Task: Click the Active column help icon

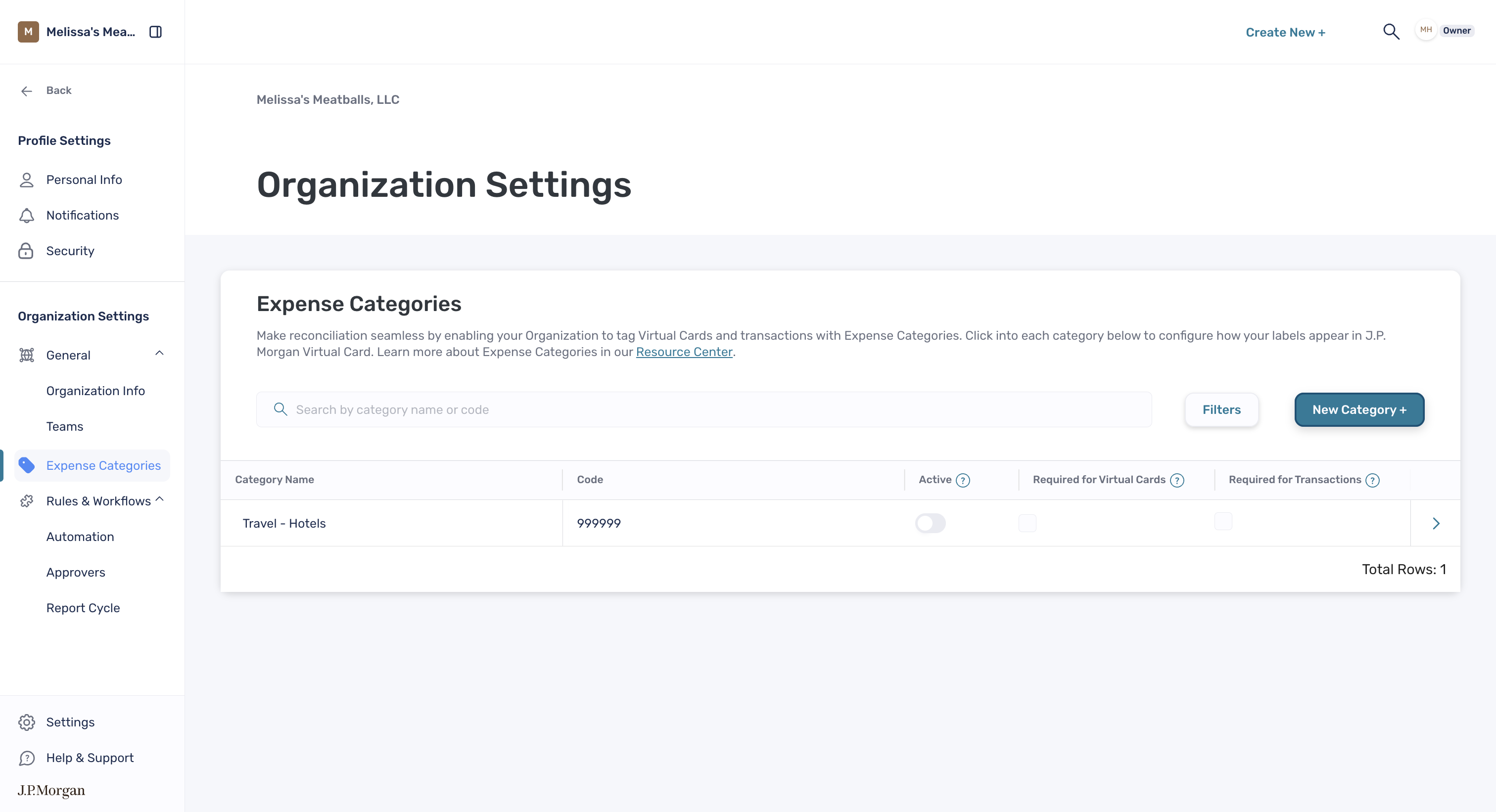Action: tap(963, 481)
